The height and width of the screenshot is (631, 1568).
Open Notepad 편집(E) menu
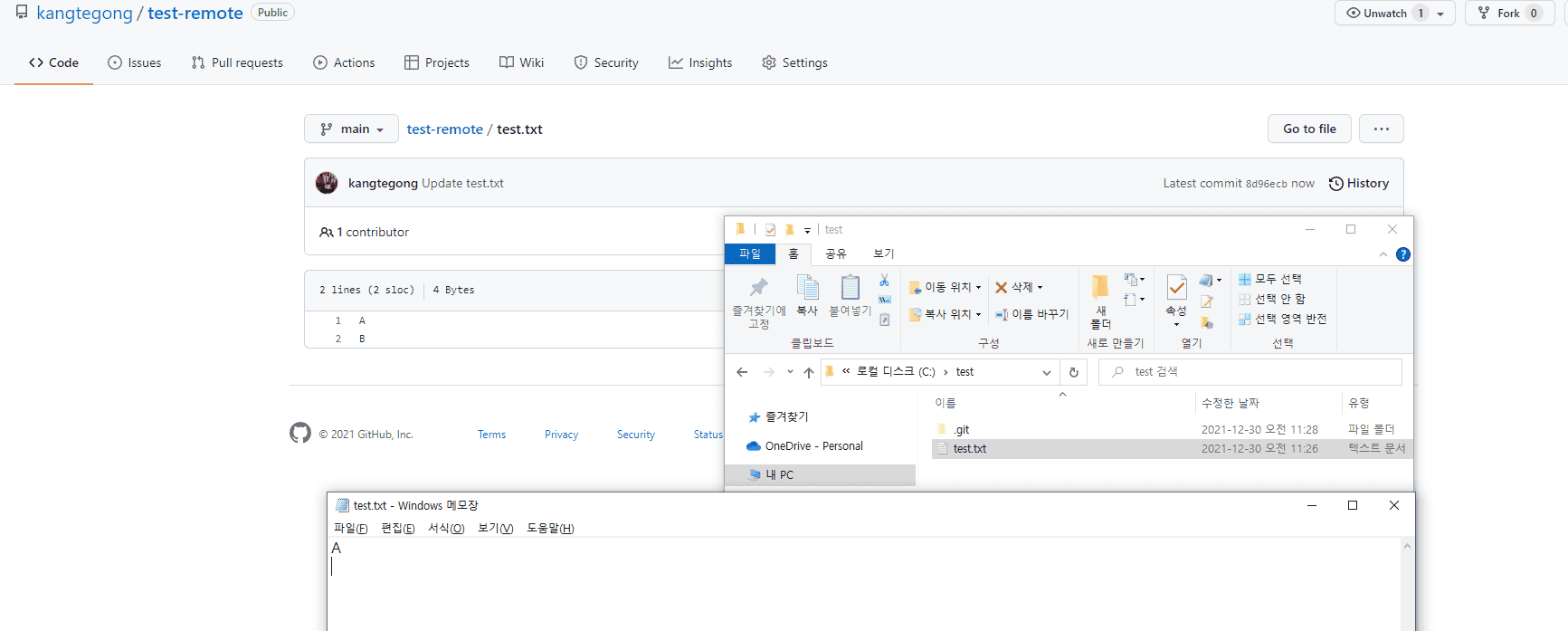pos(398,529)
